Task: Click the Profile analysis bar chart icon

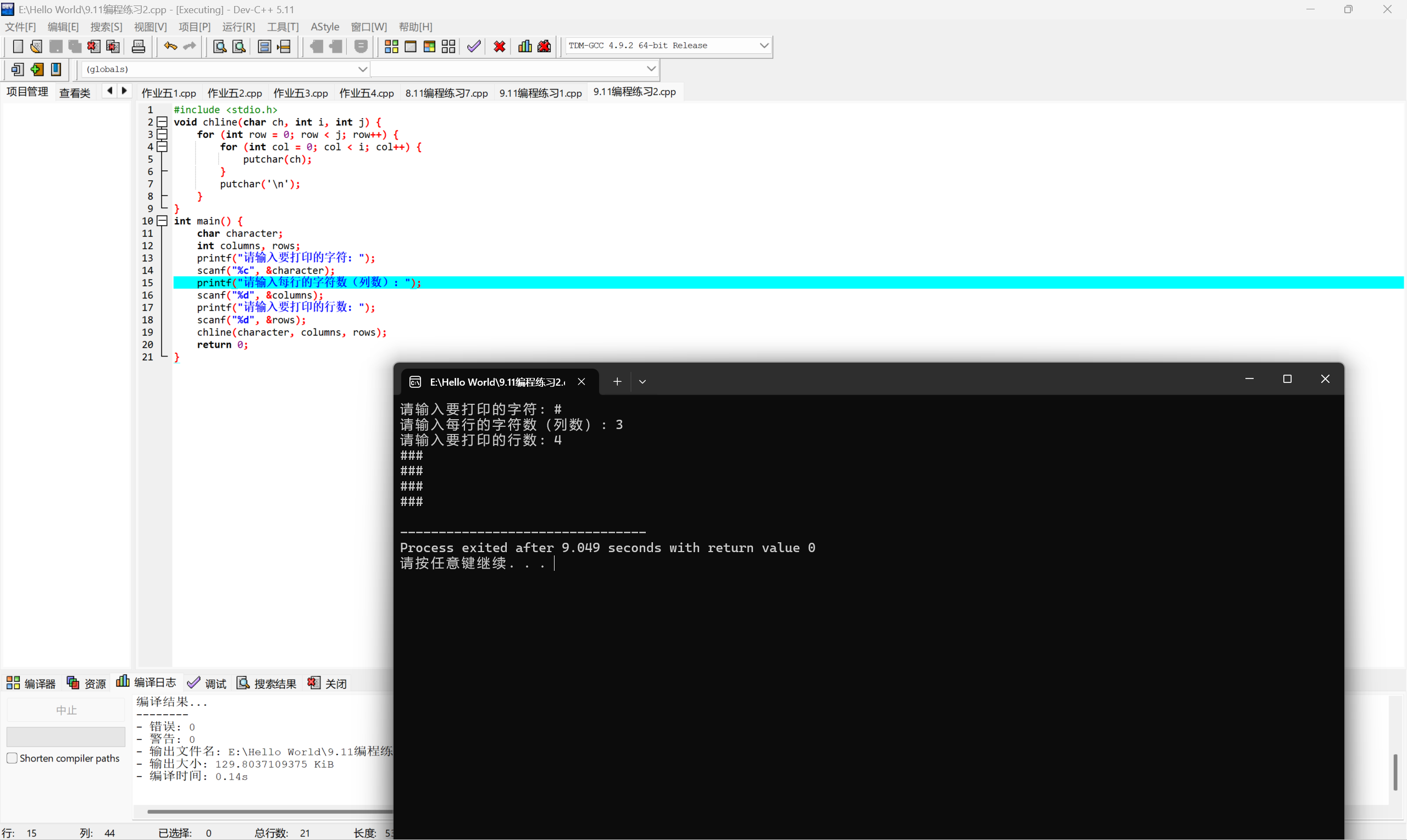Action: 525,46
